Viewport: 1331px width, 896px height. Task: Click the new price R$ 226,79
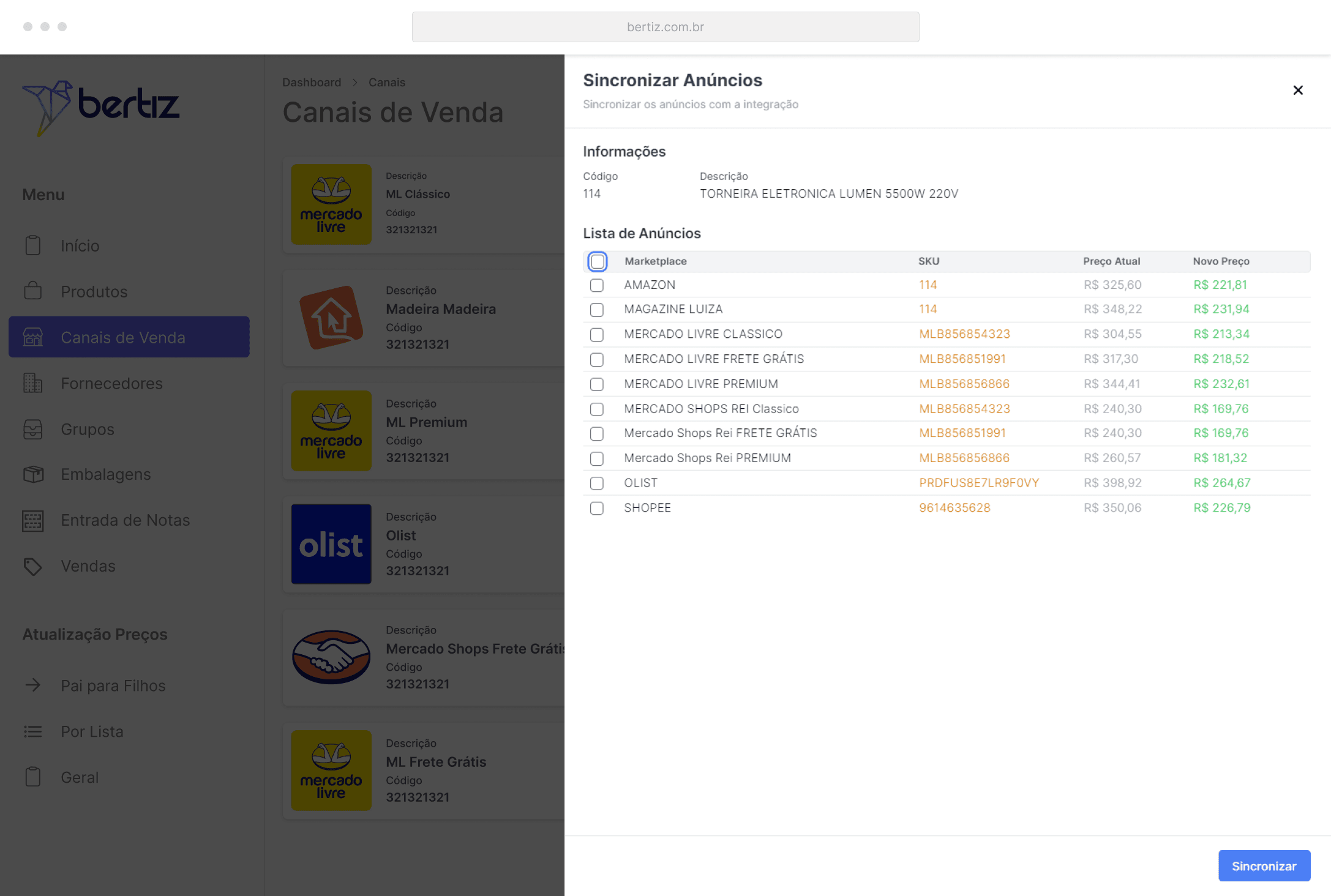1222,508
